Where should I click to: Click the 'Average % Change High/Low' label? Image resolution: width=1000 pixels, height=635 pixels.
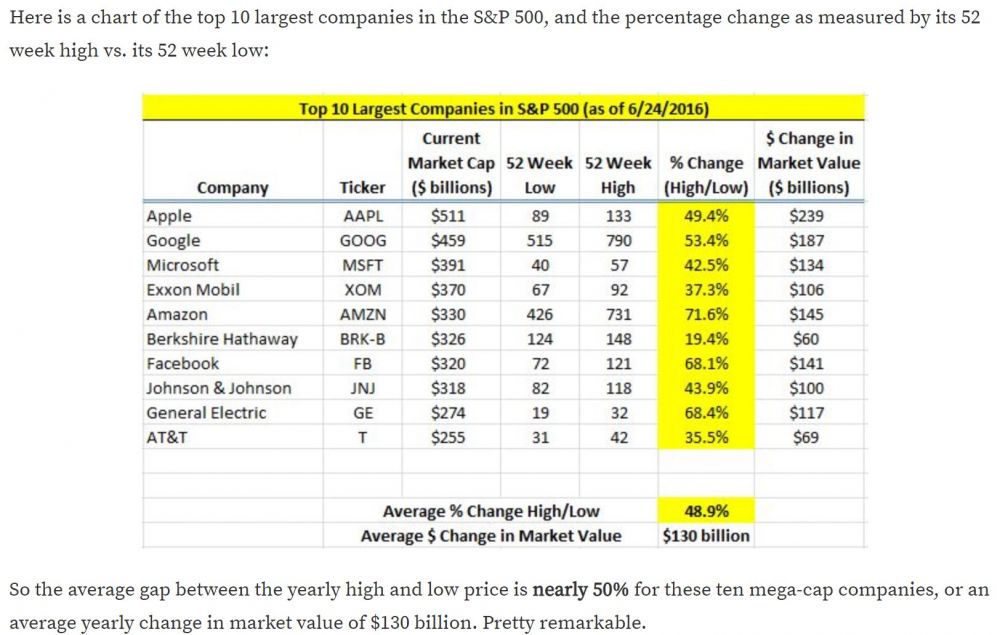[491, 511]
